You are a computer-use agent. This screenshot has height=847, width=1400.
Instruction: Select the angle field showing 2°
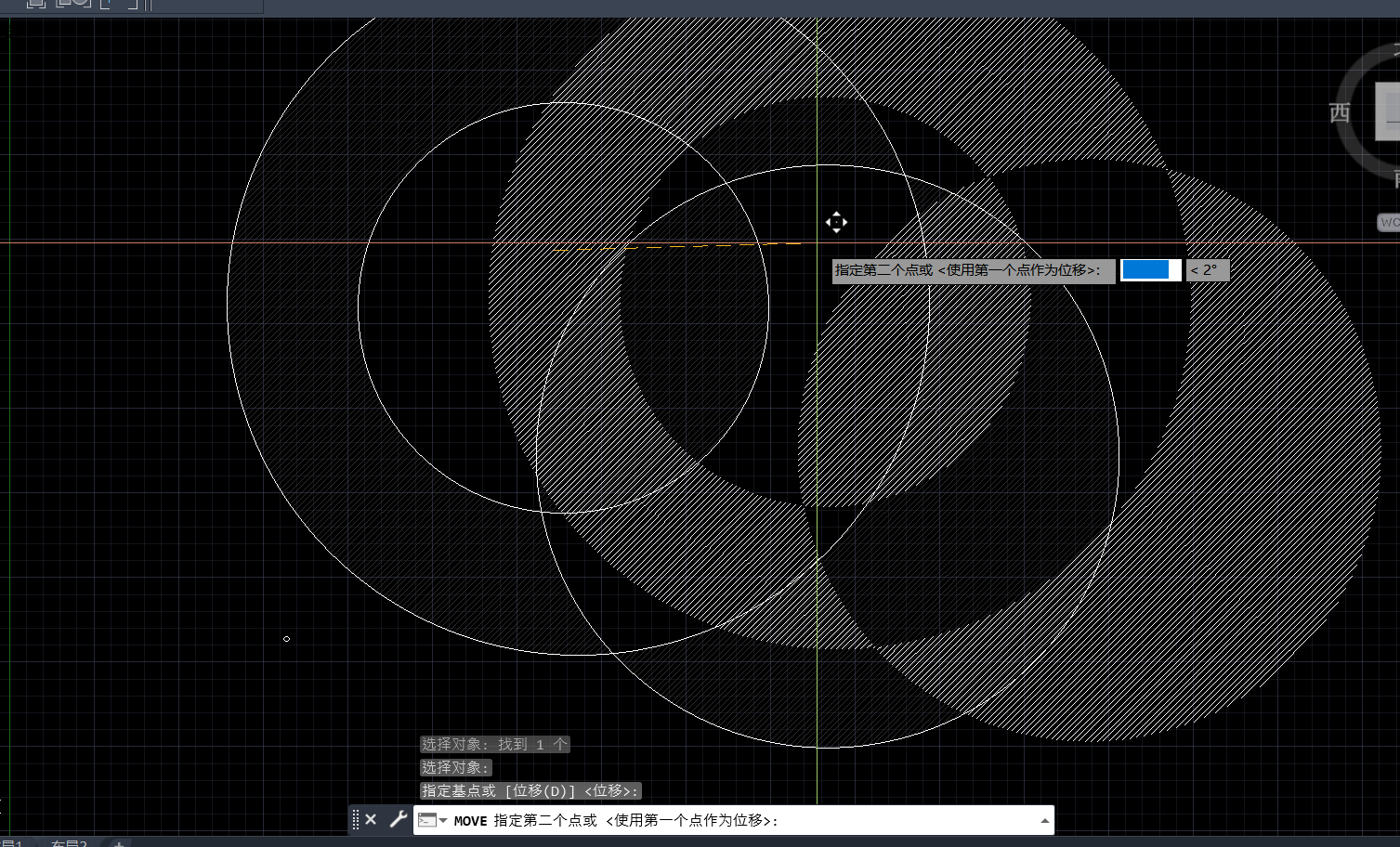pos(1208,270)
